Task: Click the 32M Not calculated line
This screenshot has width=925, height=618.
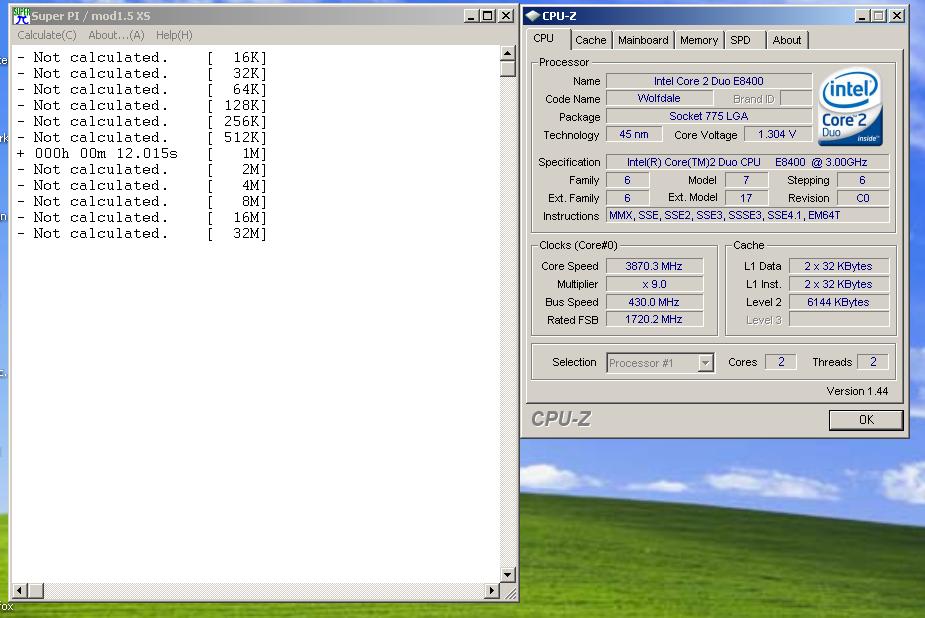Action: pos(142,234)
